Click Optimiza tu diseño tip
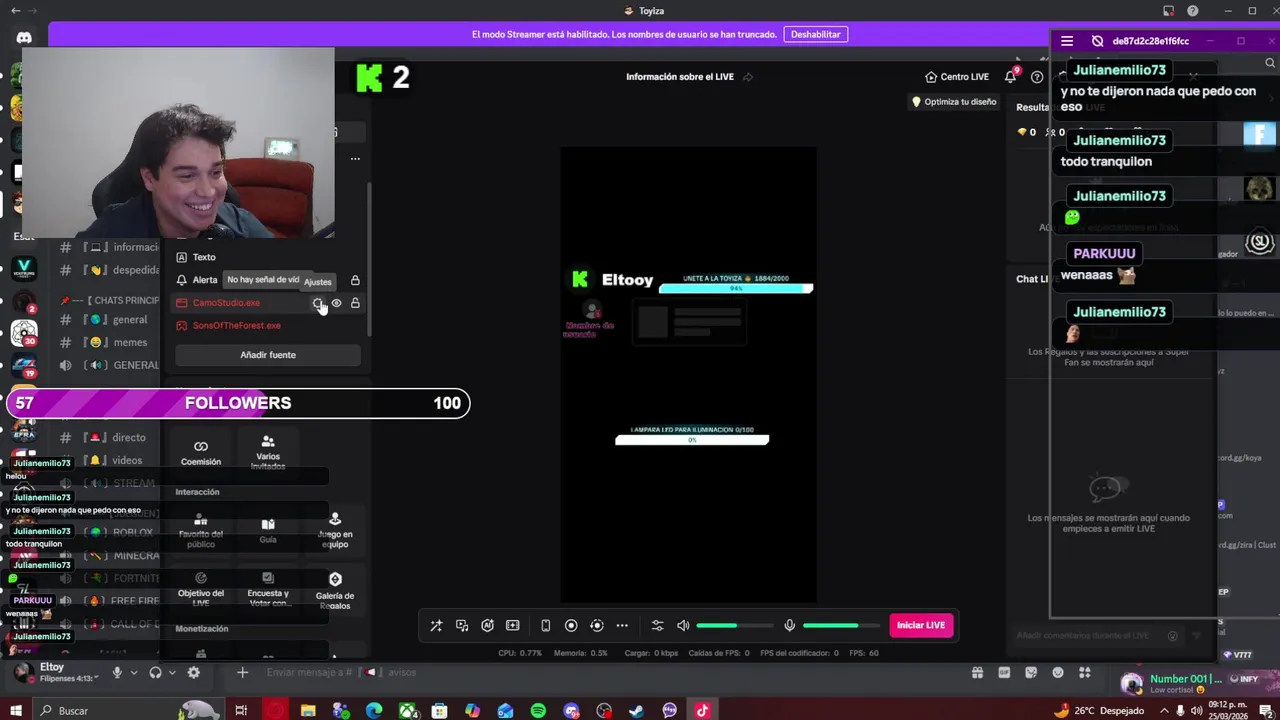This screenshot has height=720, width=1280. (x=954, y=102)
